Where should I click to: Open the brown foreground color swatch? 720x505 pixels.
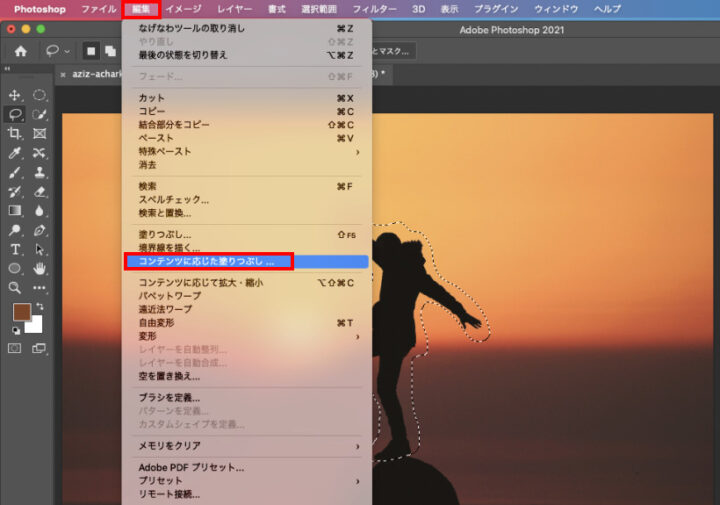point(22,312)
